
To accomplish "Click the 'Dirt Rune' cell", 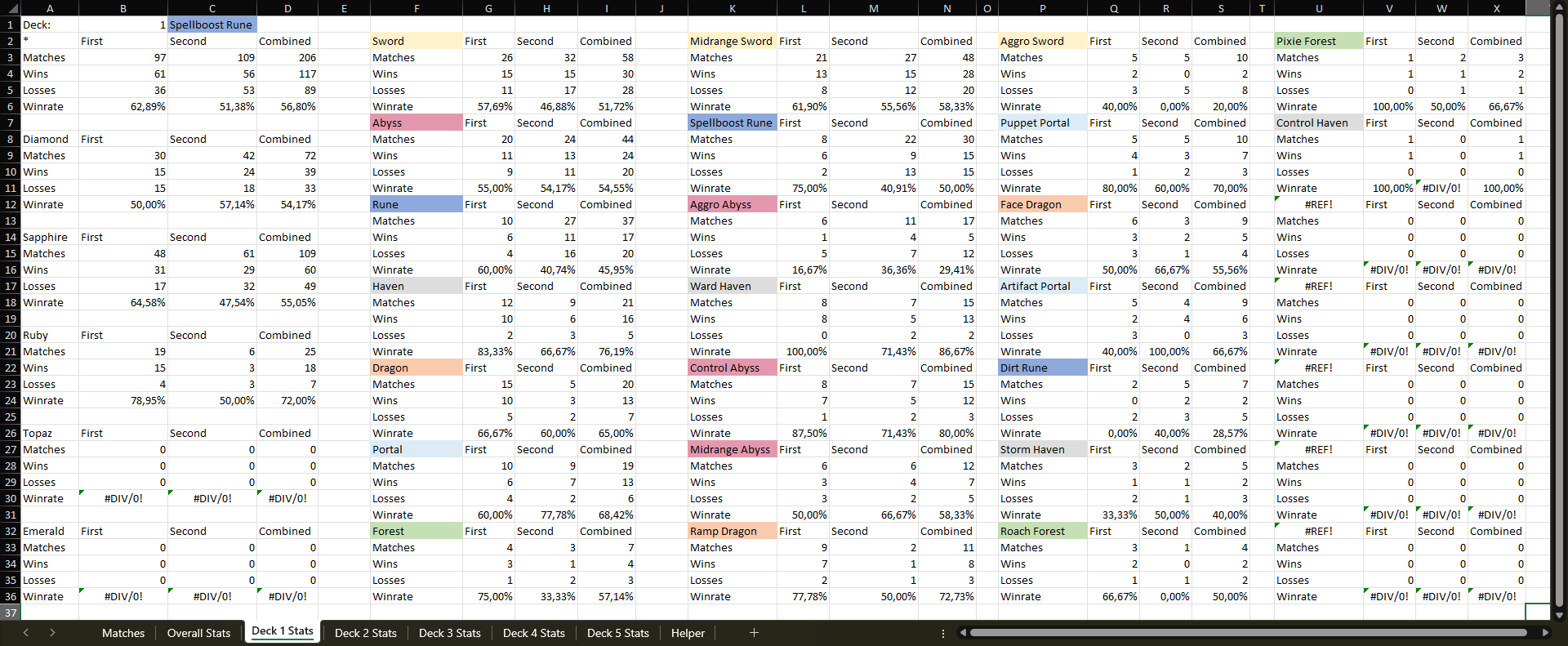I will pyautogui.click(x=1043, y=368).
